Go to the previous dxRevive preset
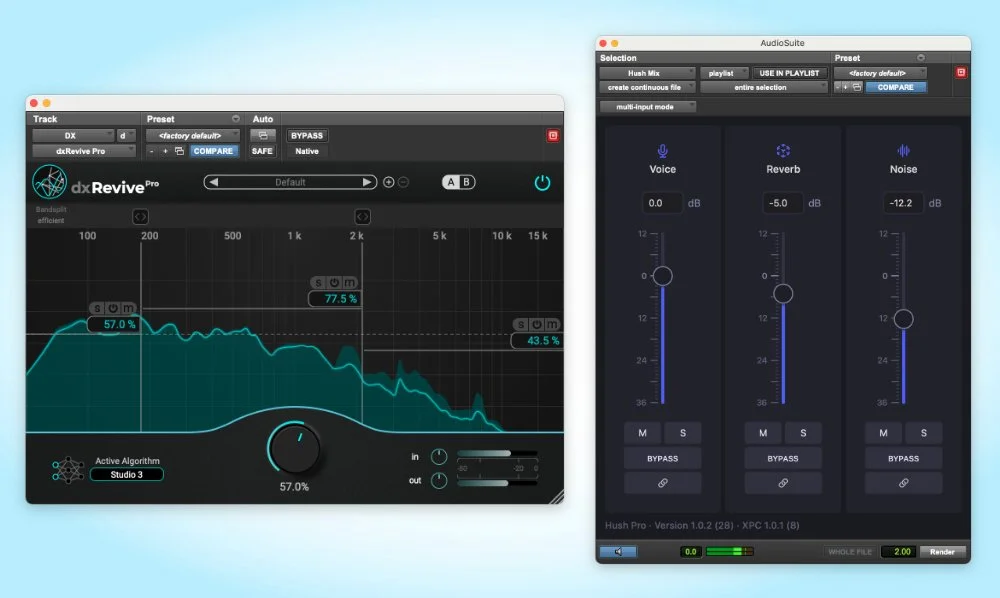This screenshot has height=598, width=1000. pos(214,182)
